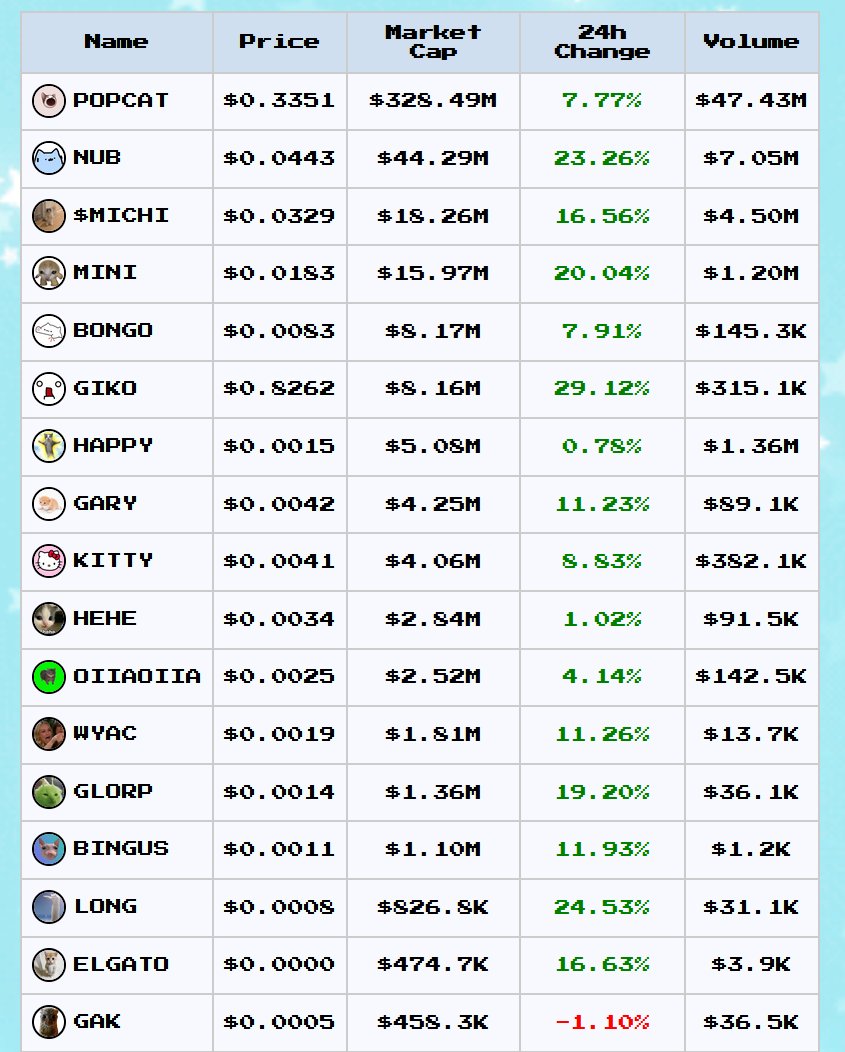Open the ELGATO coin name

(121, 964)
